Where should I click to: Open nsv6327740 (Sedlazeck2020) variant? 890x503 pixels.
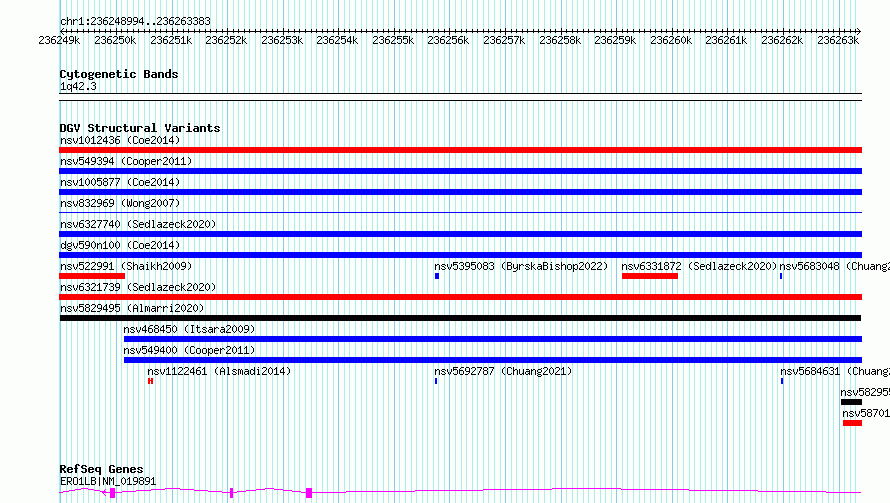click(x=138, y=224)
